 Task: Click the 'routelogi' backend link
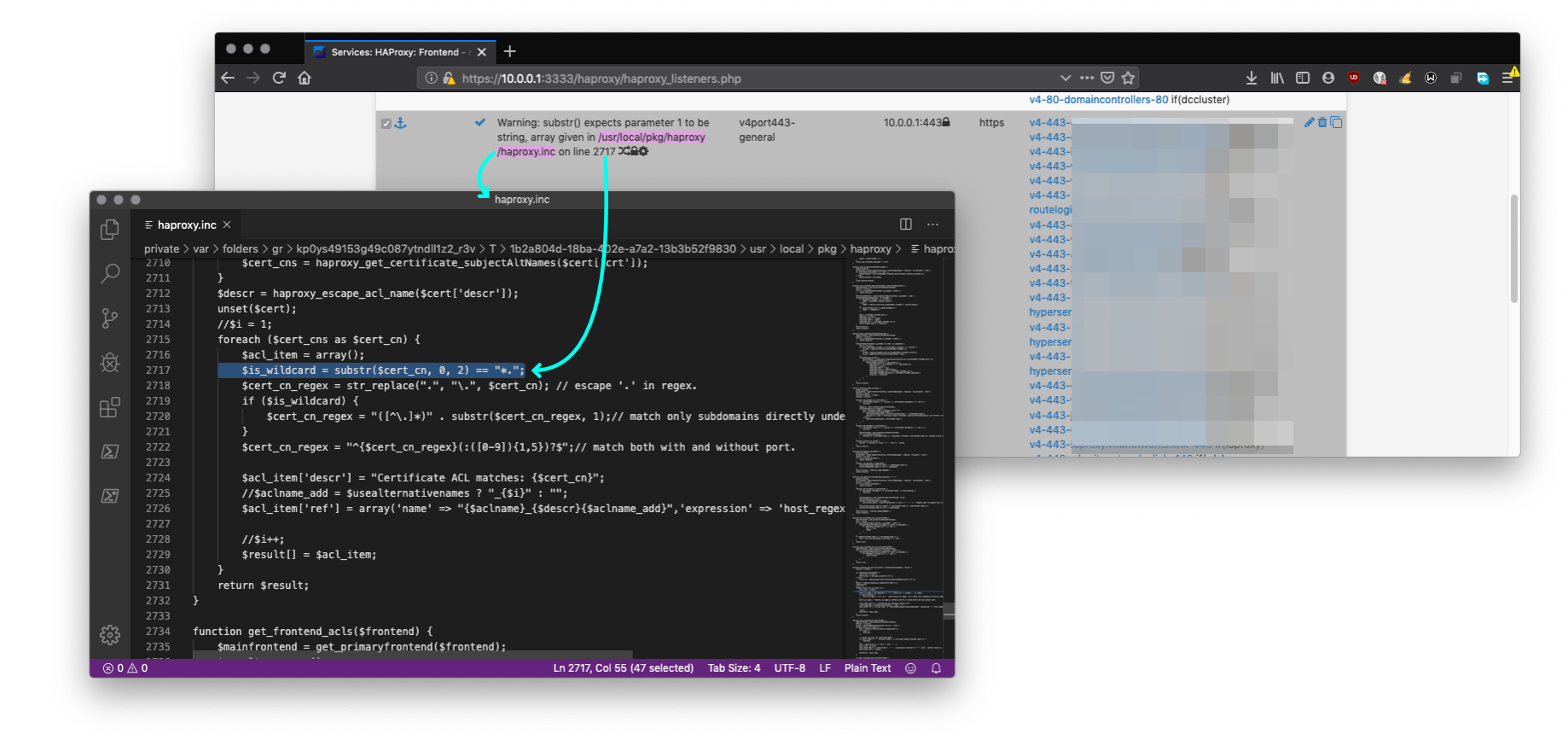pyautogui.click(x=1050, y=210)
